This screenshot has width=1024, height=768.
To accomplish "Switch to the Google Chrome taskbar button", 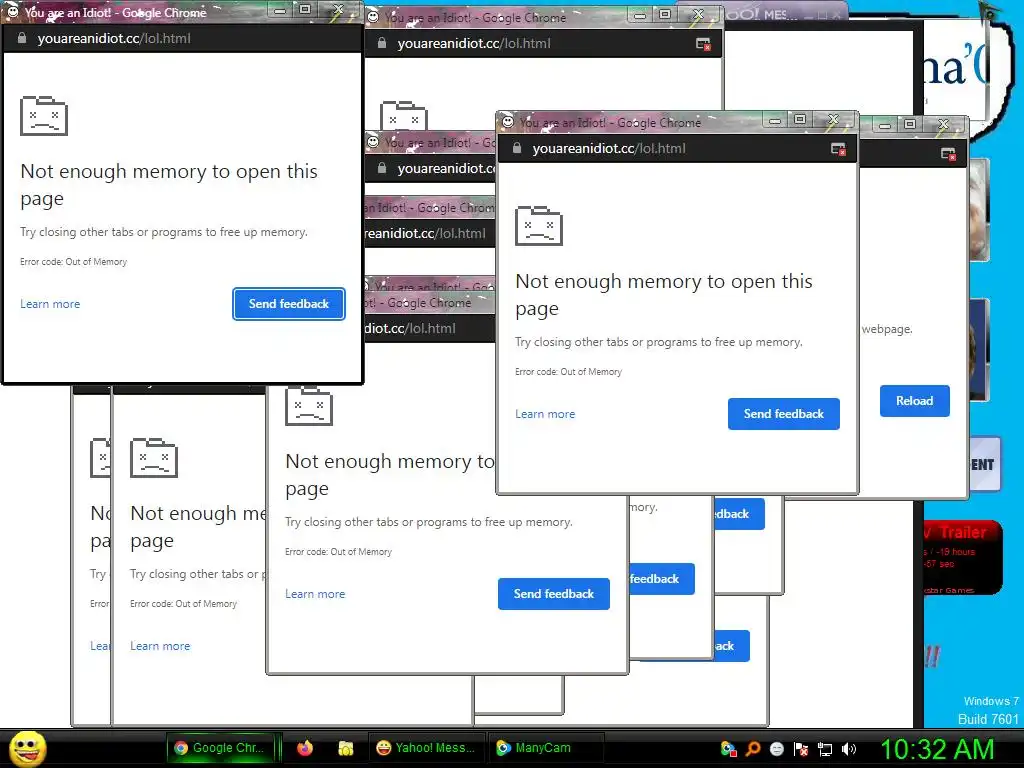I will (220, 748).
